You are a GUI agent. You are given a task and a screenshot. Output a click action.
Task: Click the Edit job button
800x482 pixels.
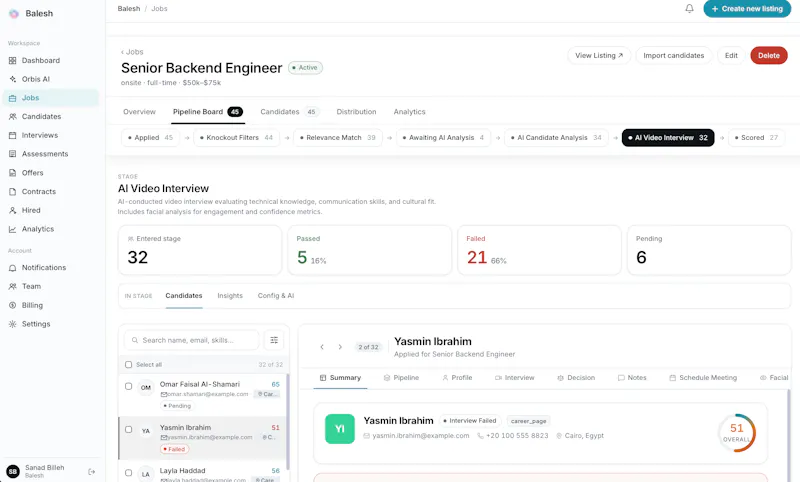731,56
